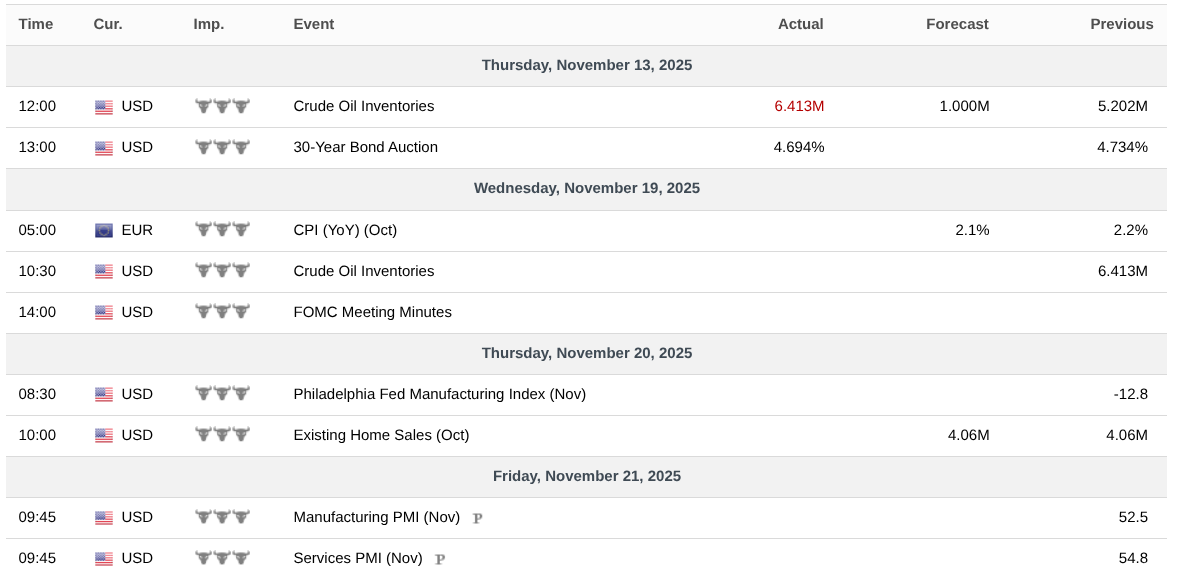Click the importance bulls in the CPI (YoY) row

point(221,230)
